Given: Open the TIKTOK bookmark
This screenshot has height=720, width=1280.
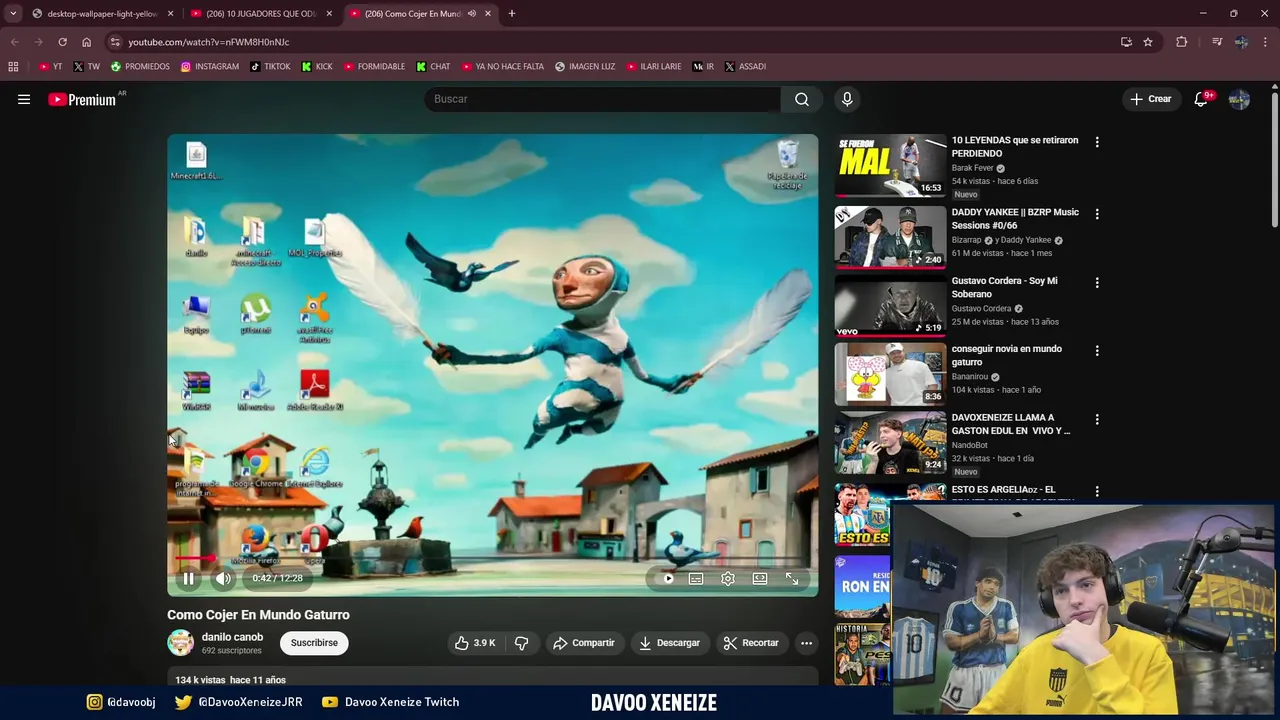Looking at the screenshot, I should pyautogui.click(x=270, y=67).
